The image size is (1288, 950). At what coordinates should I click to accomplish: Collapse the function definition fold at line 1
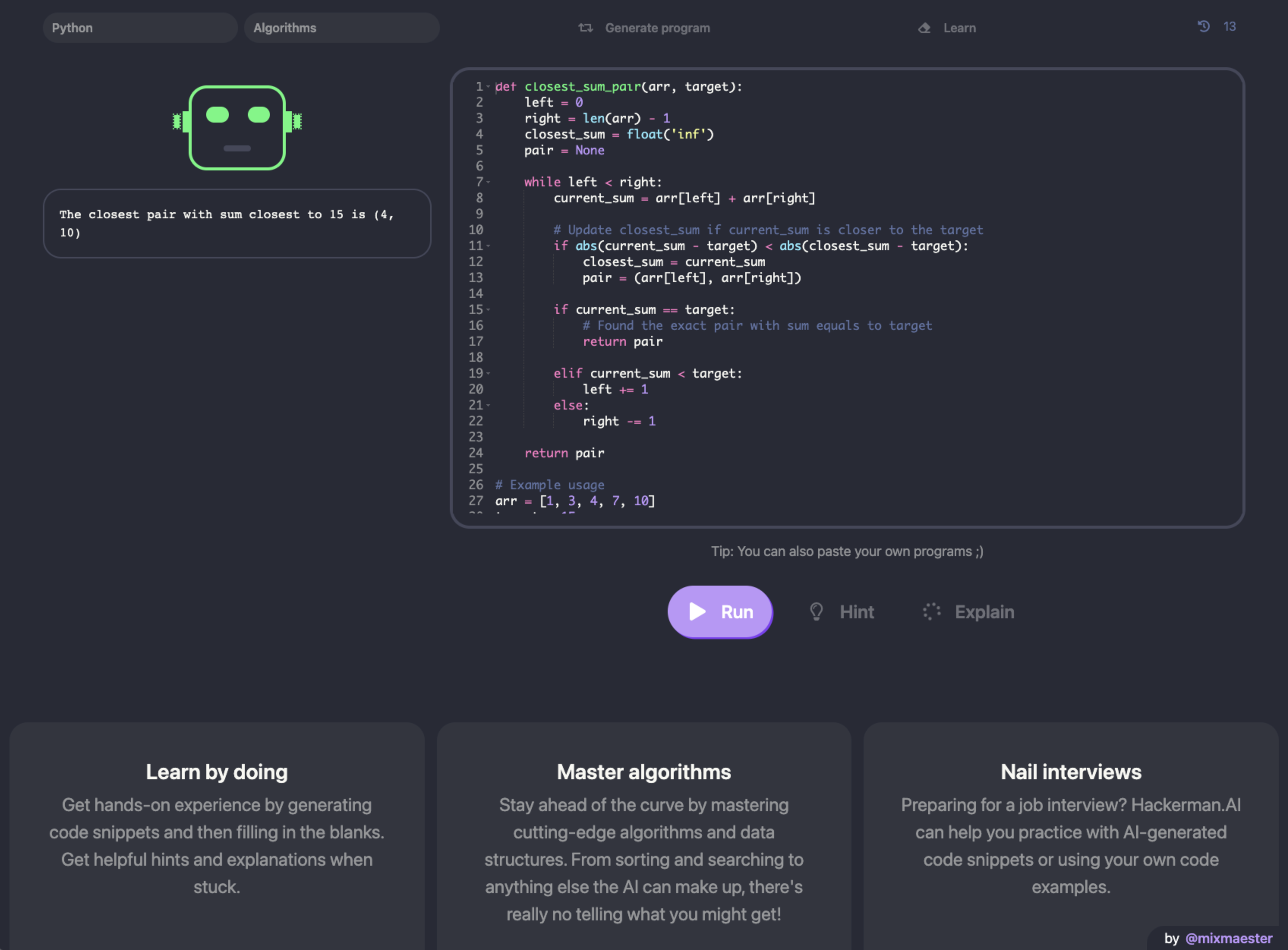tap(488, 87)
